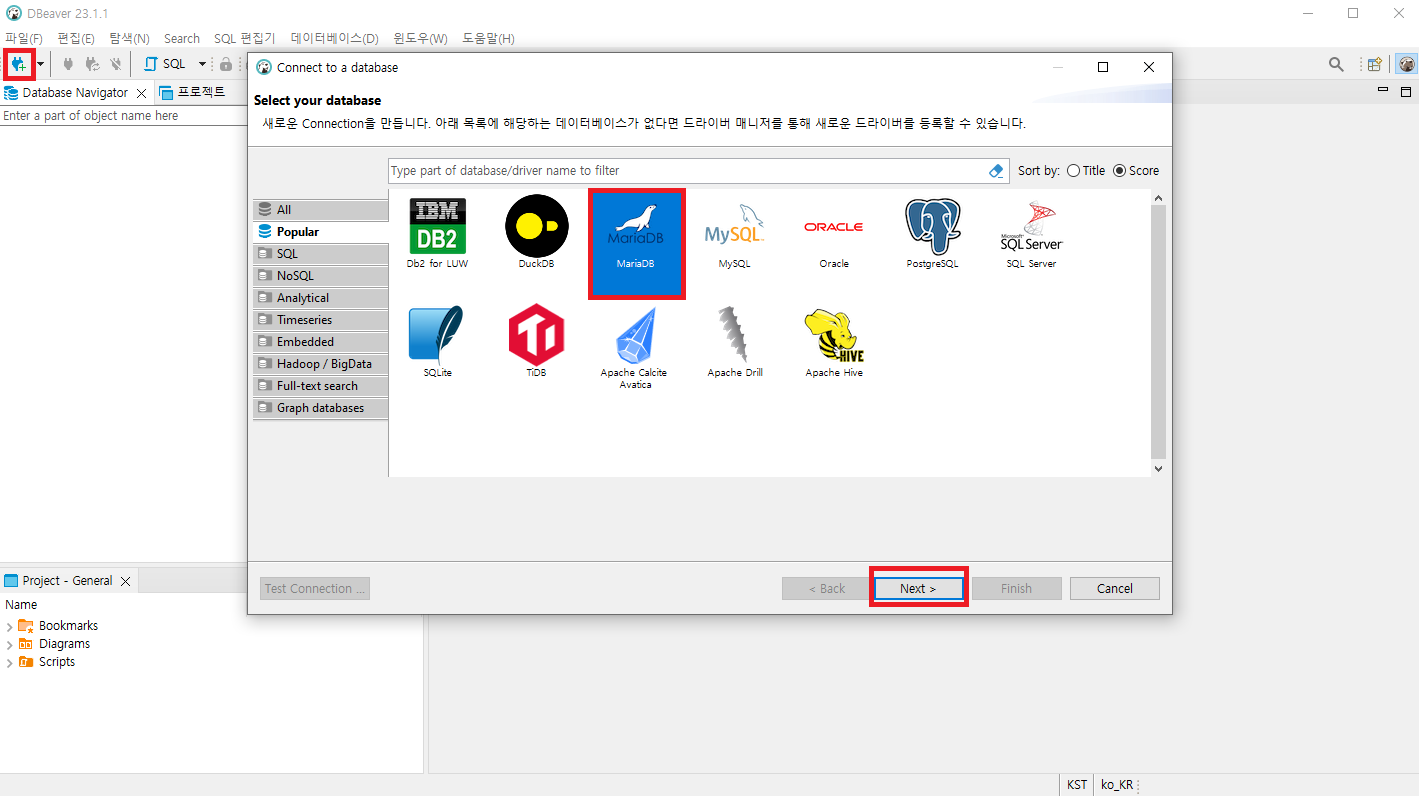Show the Embedded database category
Screen dimensions: 1419x796
pyautogui.click(x=320, y=342)
